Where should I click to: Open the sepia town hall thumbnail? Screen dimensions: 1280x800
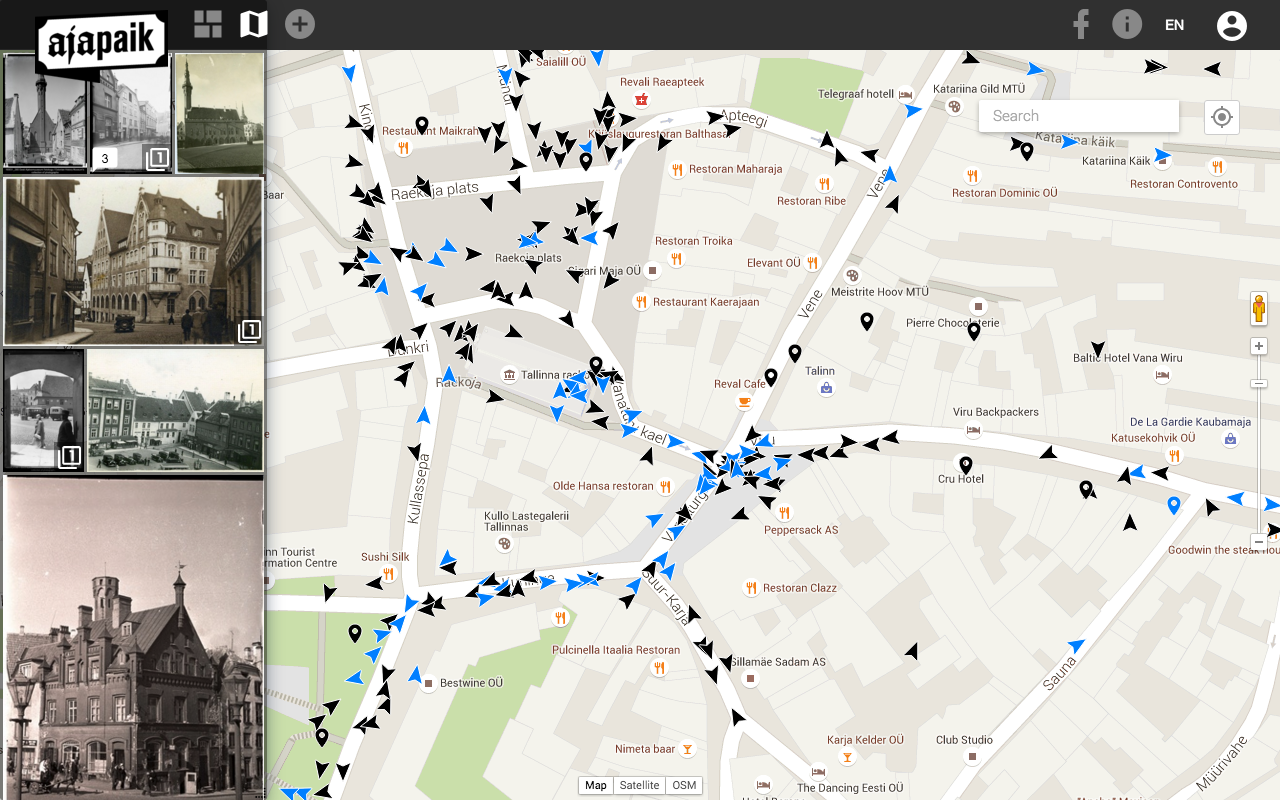220,112
